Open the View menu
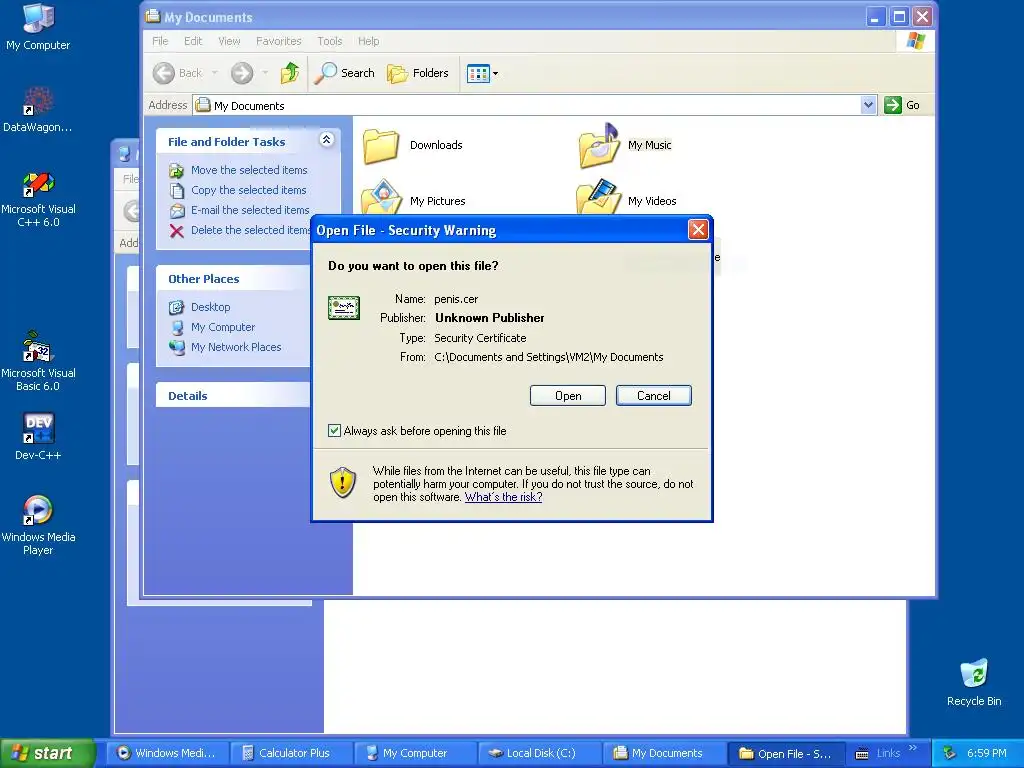The image size is (1024, 768). tap(229, 41)
